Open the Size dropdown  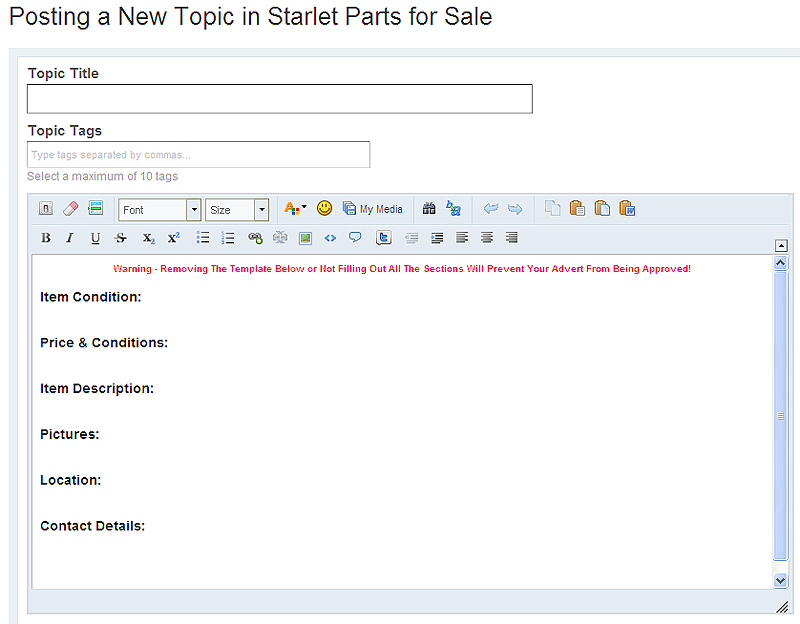[x=237, y=210]
